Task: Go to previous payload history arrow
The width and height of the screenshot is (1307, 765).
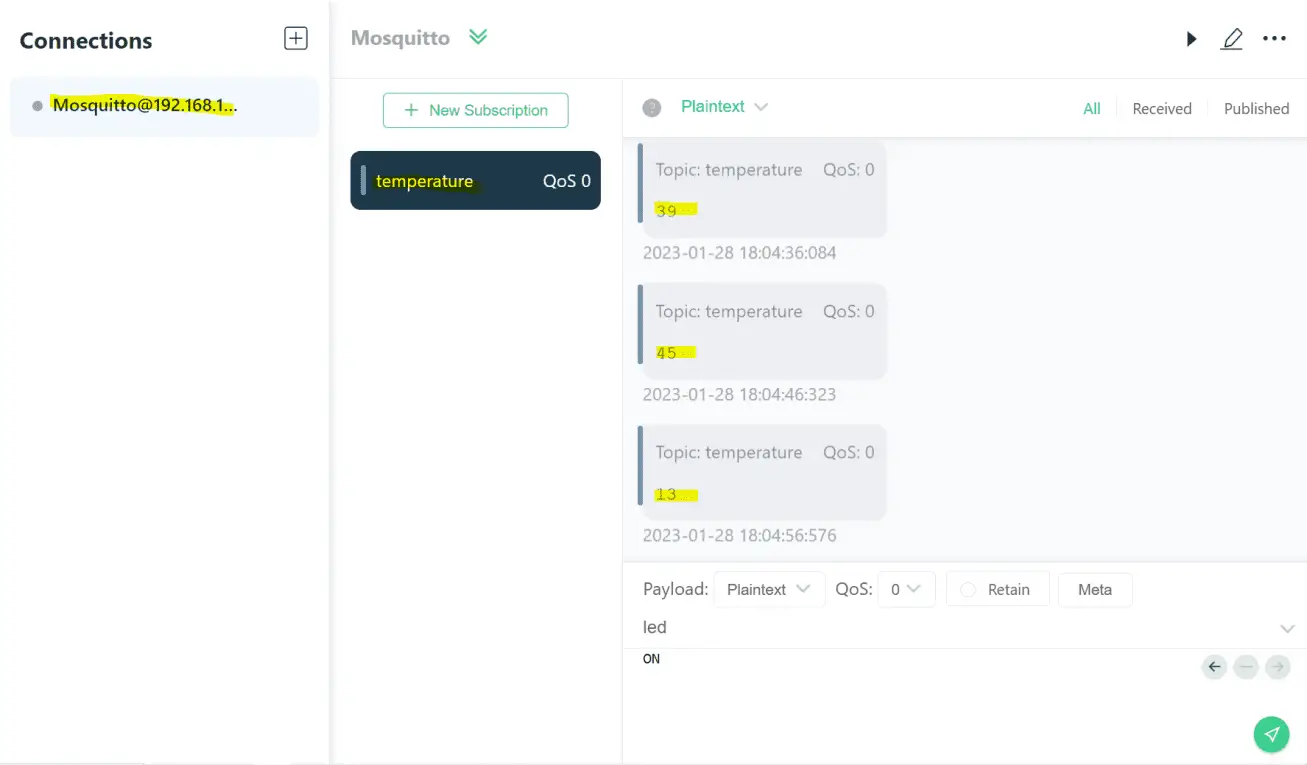Action: (1214, 667)
